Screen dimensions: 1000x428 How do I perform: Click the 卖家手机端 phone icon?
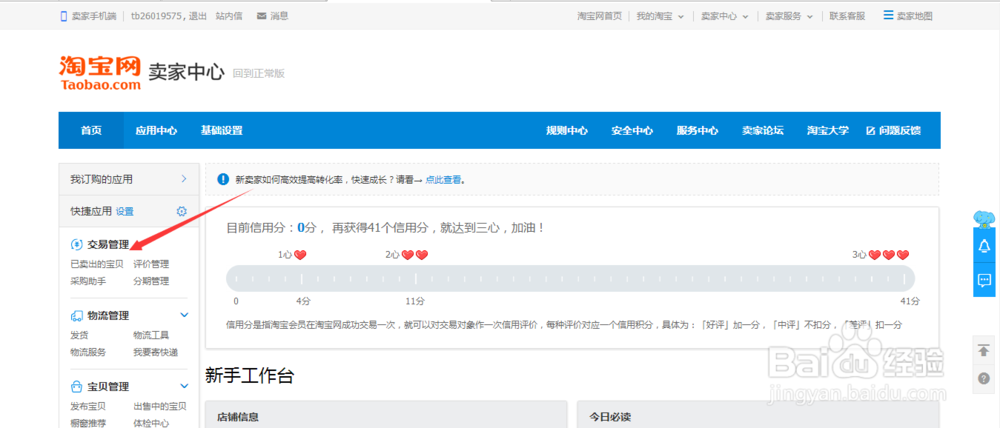(63, 17)
